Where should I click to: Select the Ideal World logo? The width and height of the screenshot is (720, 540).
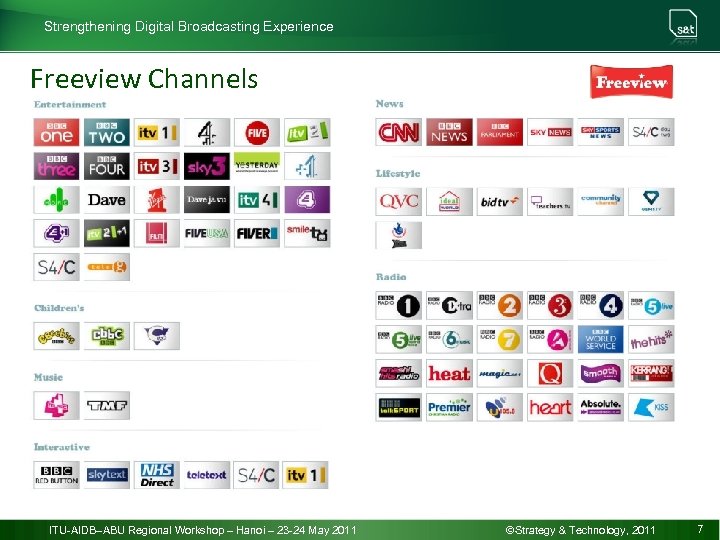click(449, 202)
